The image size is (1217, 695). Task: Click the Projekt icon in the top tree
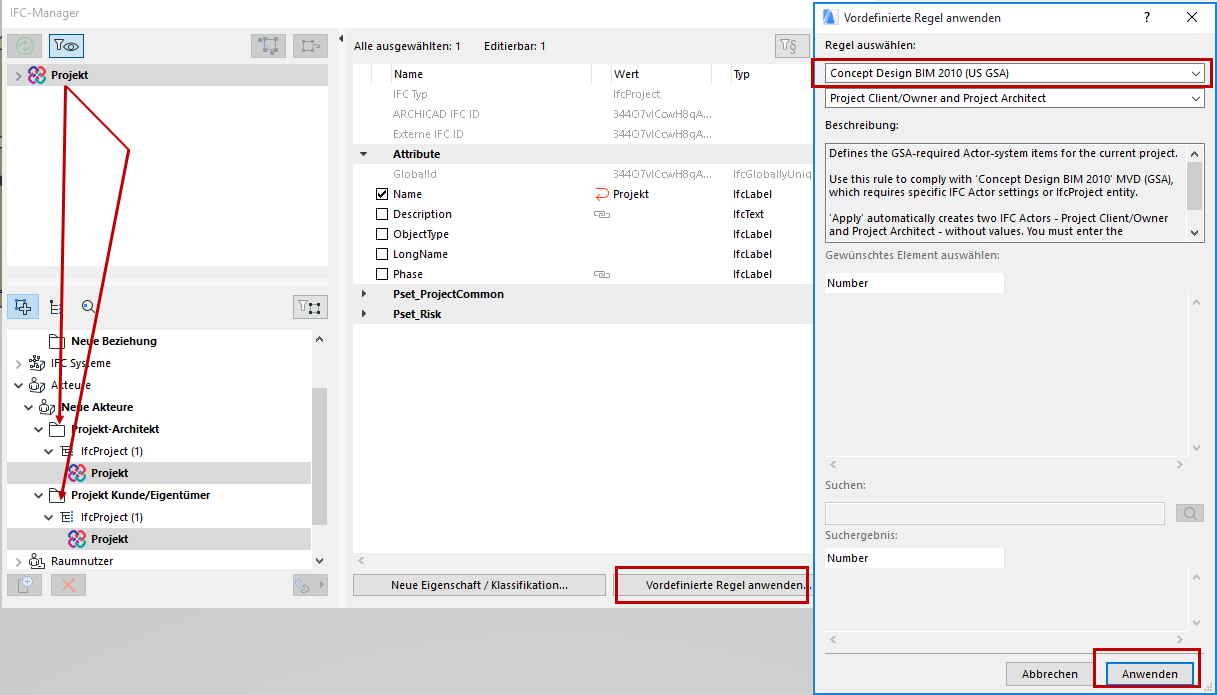point(37,75)
